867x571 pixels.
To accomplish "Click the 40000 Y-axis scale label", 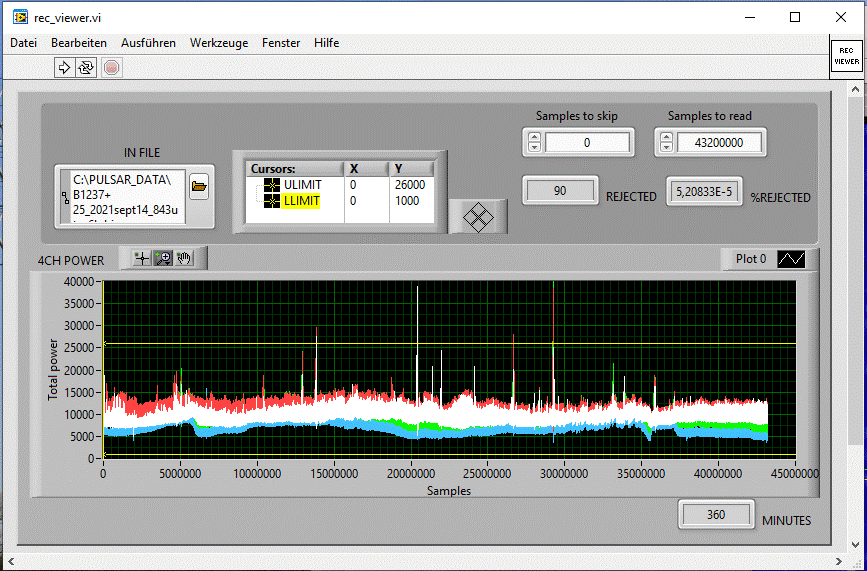I will (79, 281).
